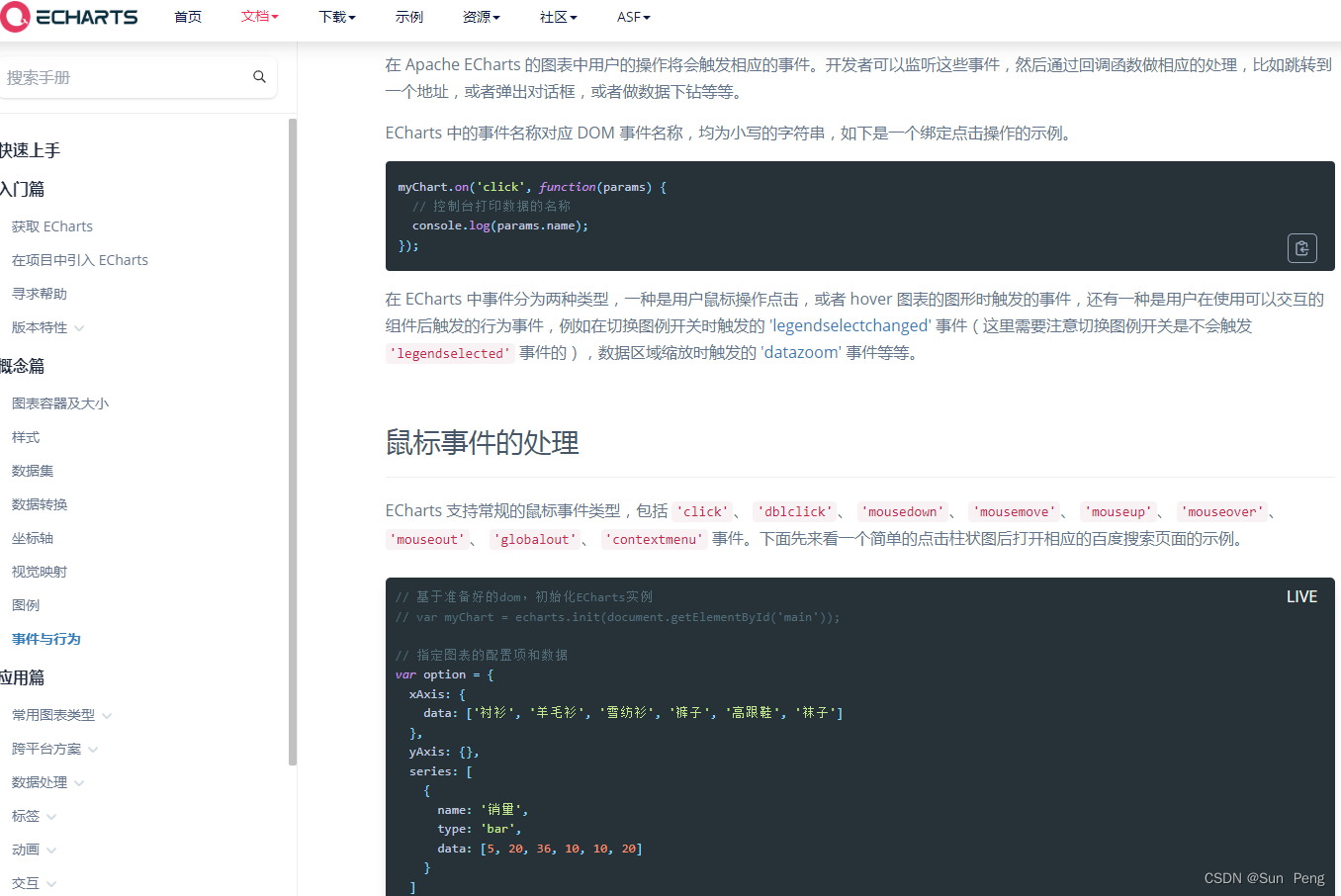Viewport: 1341px width, 896px height.
Task: Open the 视觉映射 sidebar page
Action: (x=40, y=572)
